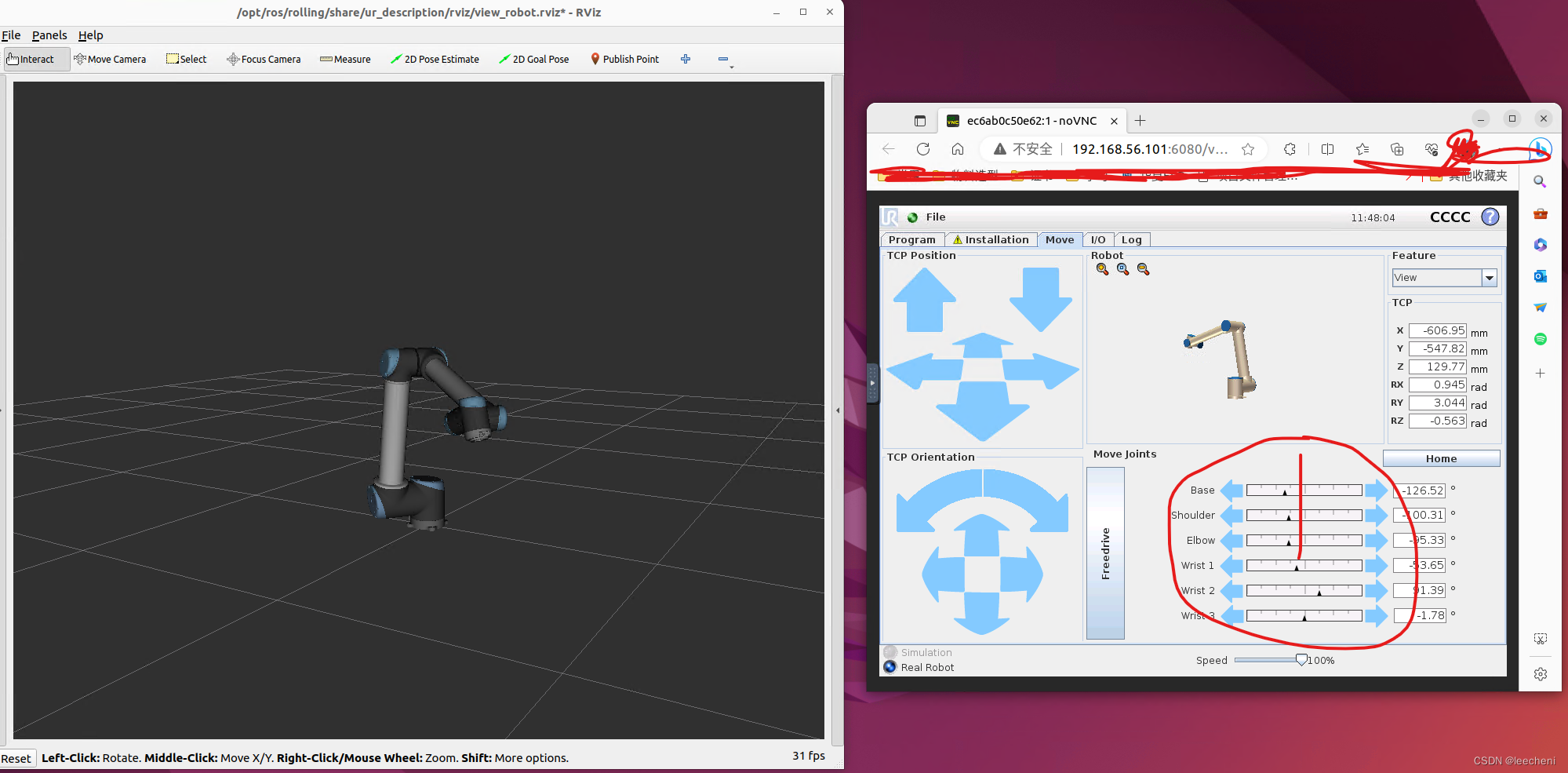Click the Base joint angle field

point(1419,490)
